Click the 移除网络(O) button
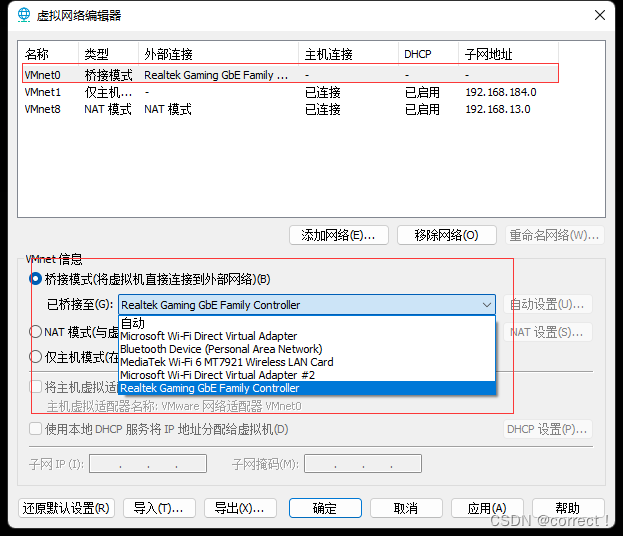 pyautogui.click(x=447, y=235)
